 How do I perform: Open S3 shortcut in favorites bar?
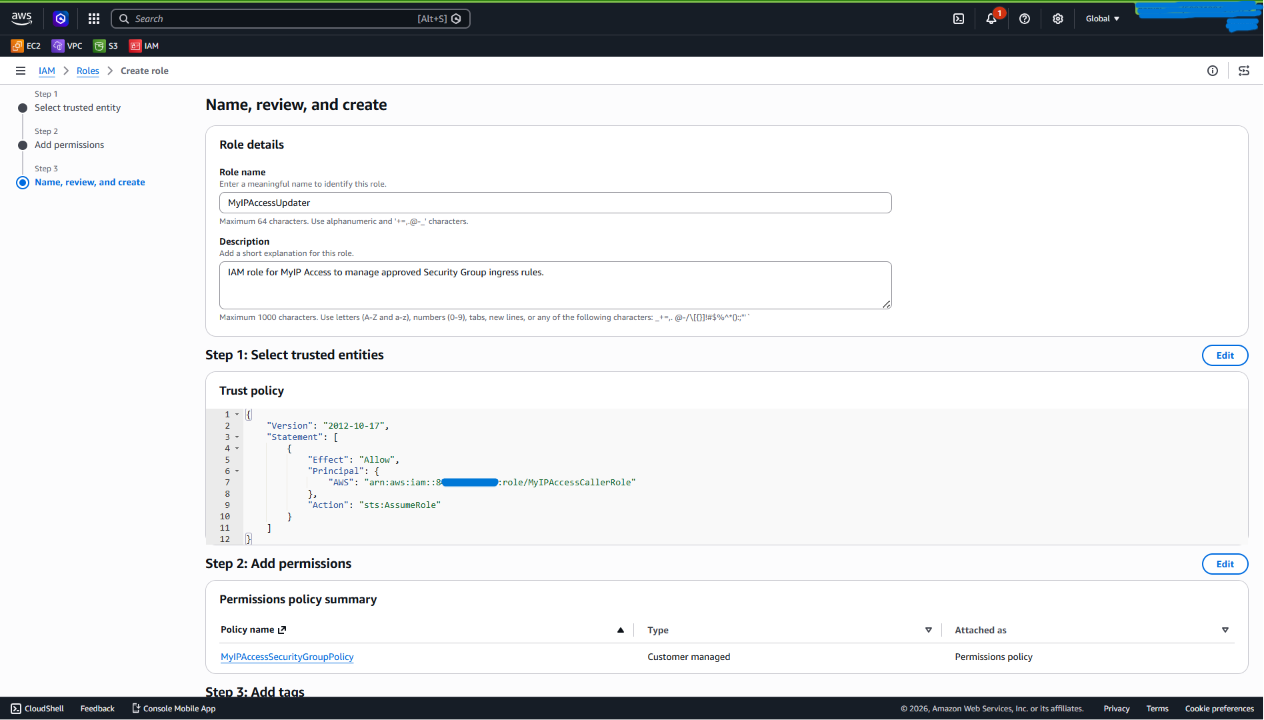click(105, 45)
